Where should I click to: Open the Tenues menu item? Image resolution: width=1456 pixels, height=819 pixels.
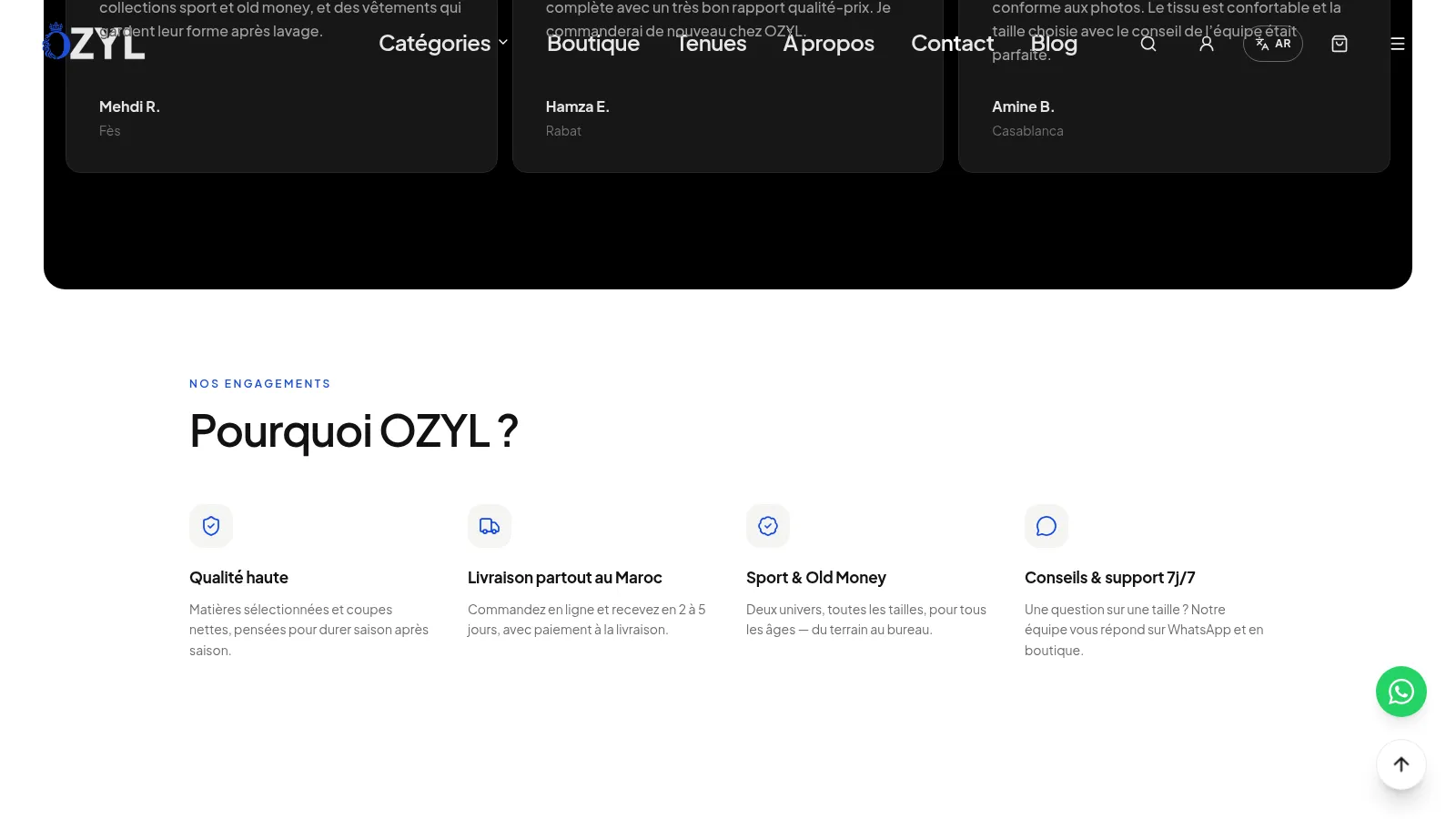(712, 43)
